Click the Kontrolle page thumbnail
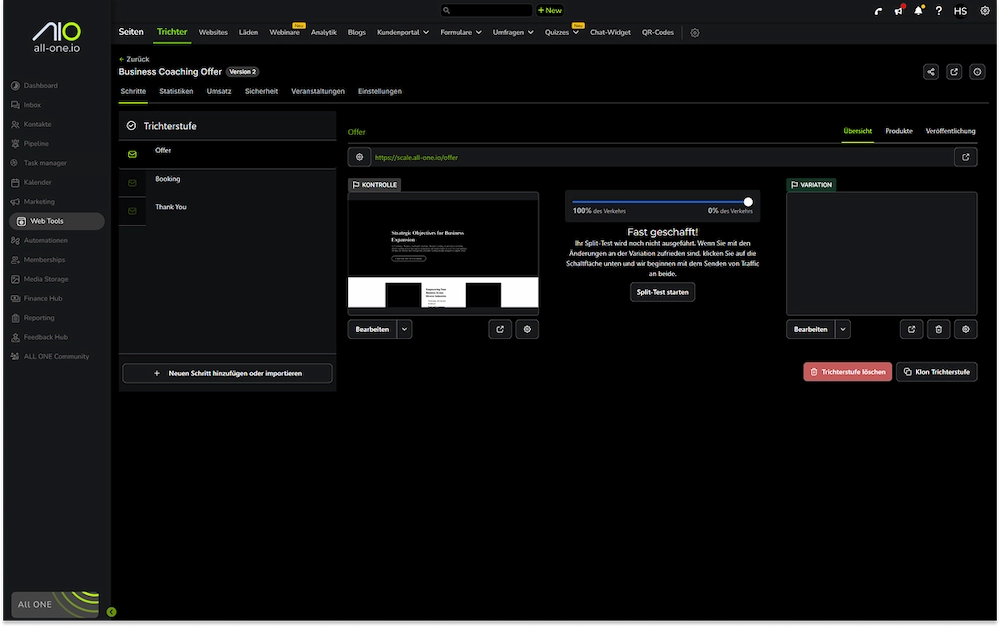The width and height of the screenshot is (1000, 627). (443, 254)
